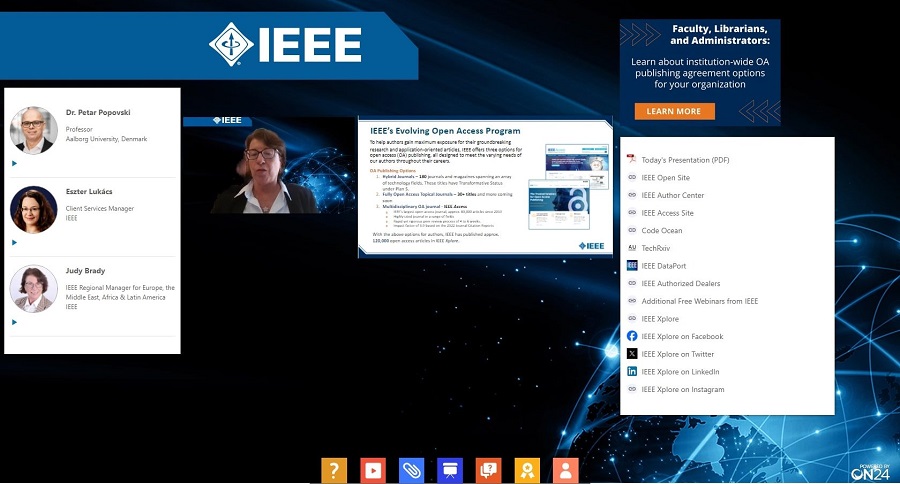Click the ON24 logo in corner
The height and width of the screenshot is (484, 900).
click(x=870, y=473)
